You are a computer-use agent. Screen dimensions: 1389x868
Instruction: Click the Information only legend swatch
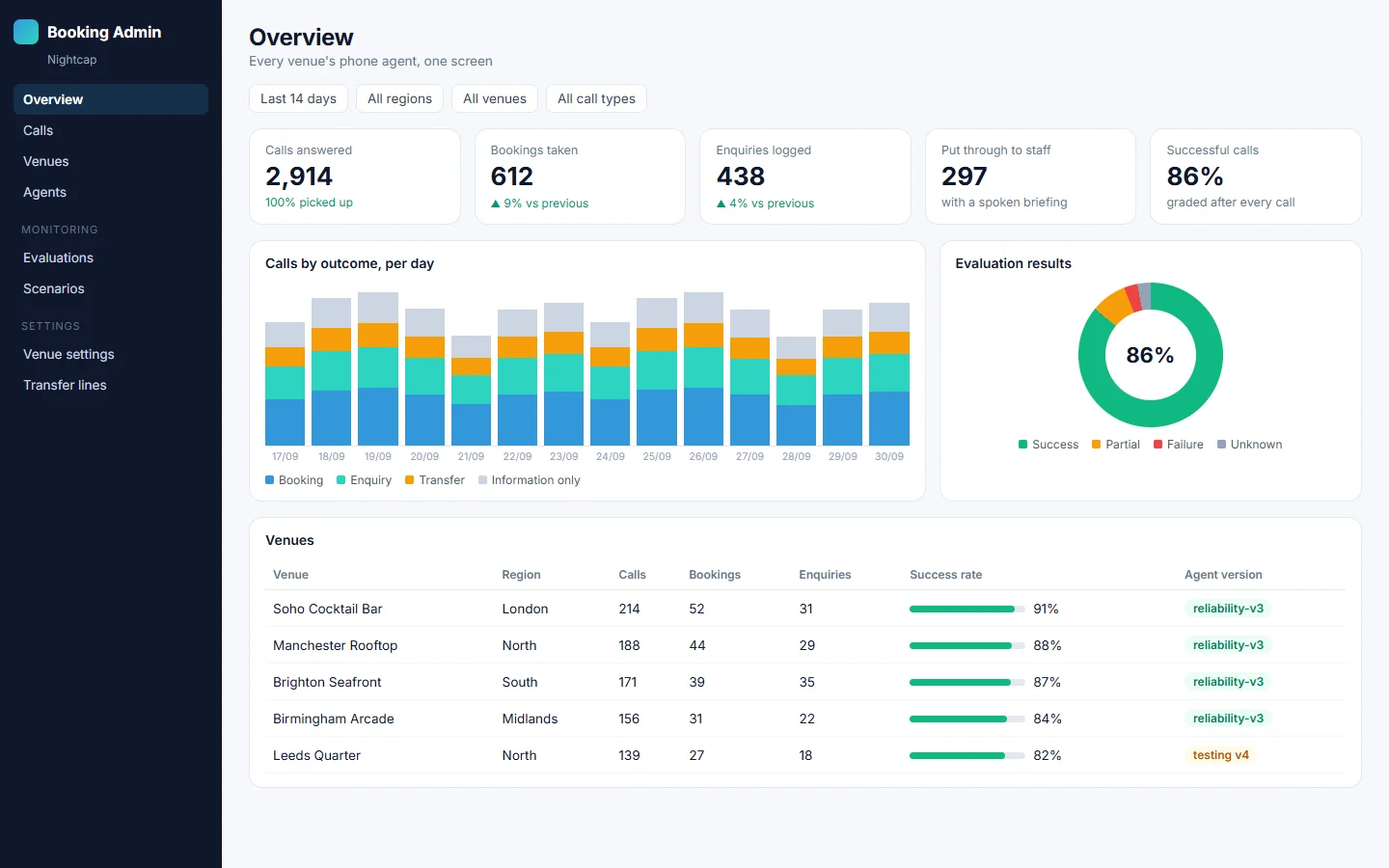point(482,479)
